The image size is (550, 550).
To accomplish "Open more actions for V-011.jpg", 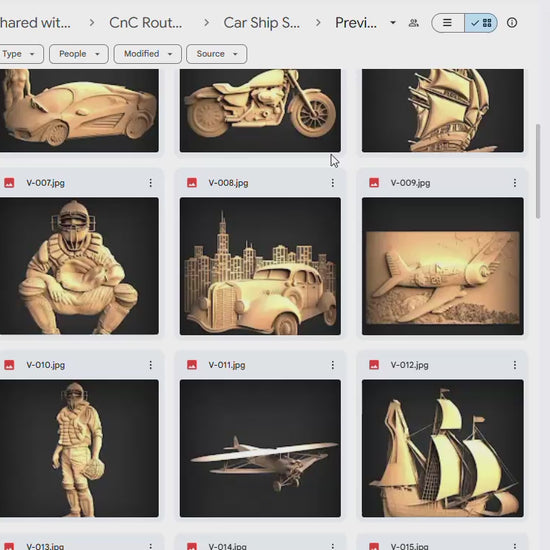I will click(x=333, y=365).
